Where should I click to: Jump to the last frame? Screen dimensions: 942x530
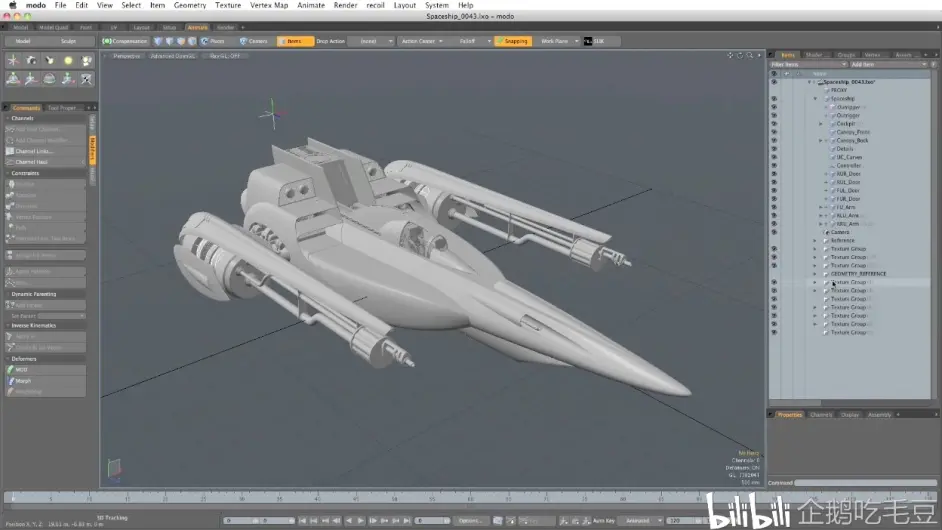[x=407, y=520]
